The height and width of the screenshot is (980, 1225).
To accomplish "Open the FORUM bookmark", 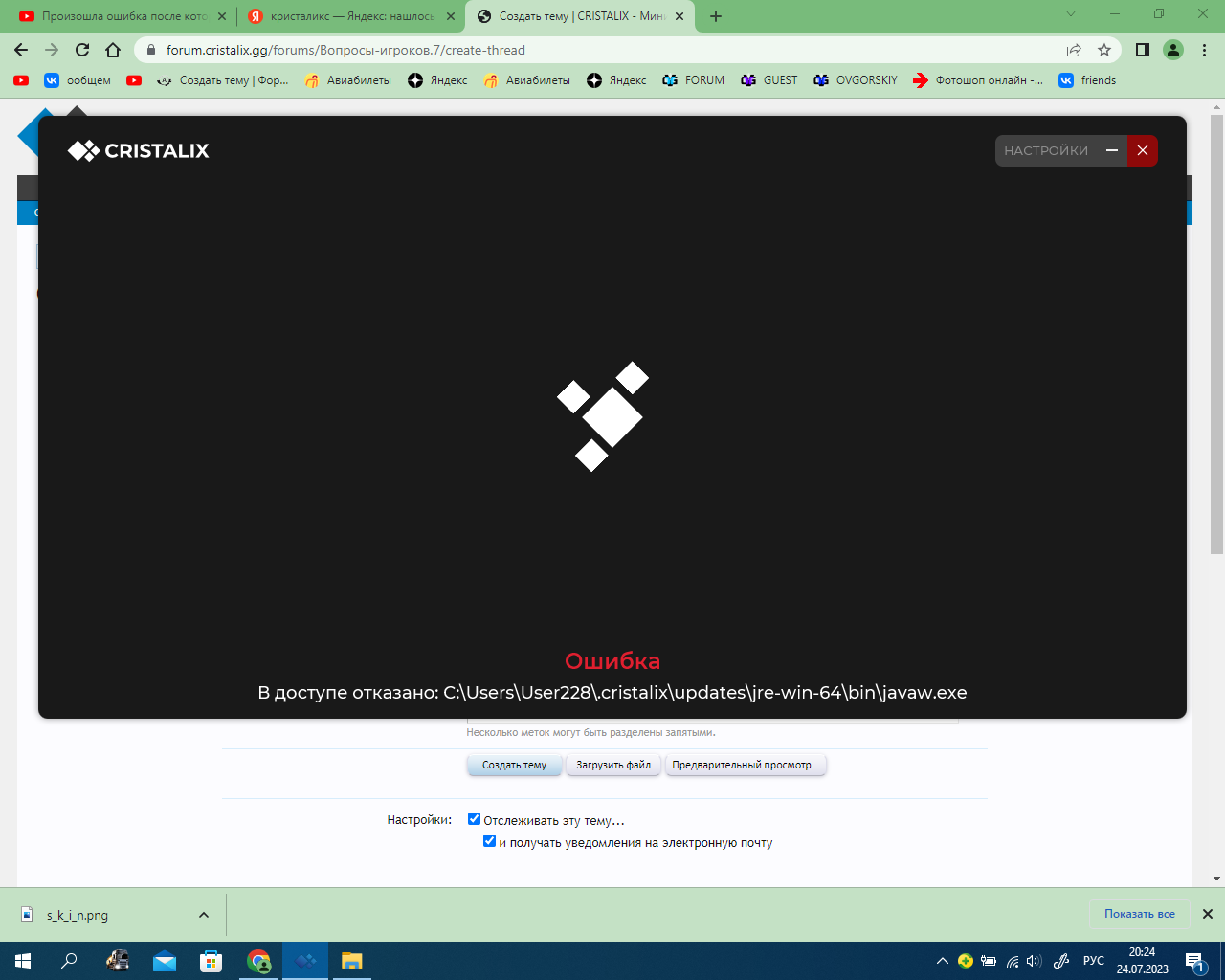I will [693, 80].
